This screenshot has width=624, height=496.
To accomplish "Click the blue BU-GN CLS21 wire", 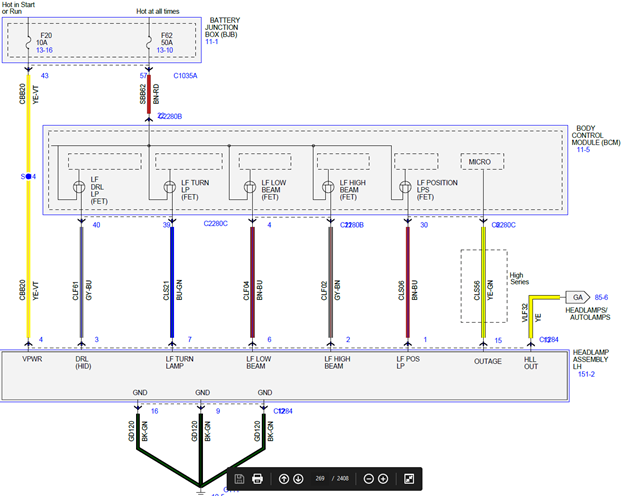I will click(x=172, y=282).
